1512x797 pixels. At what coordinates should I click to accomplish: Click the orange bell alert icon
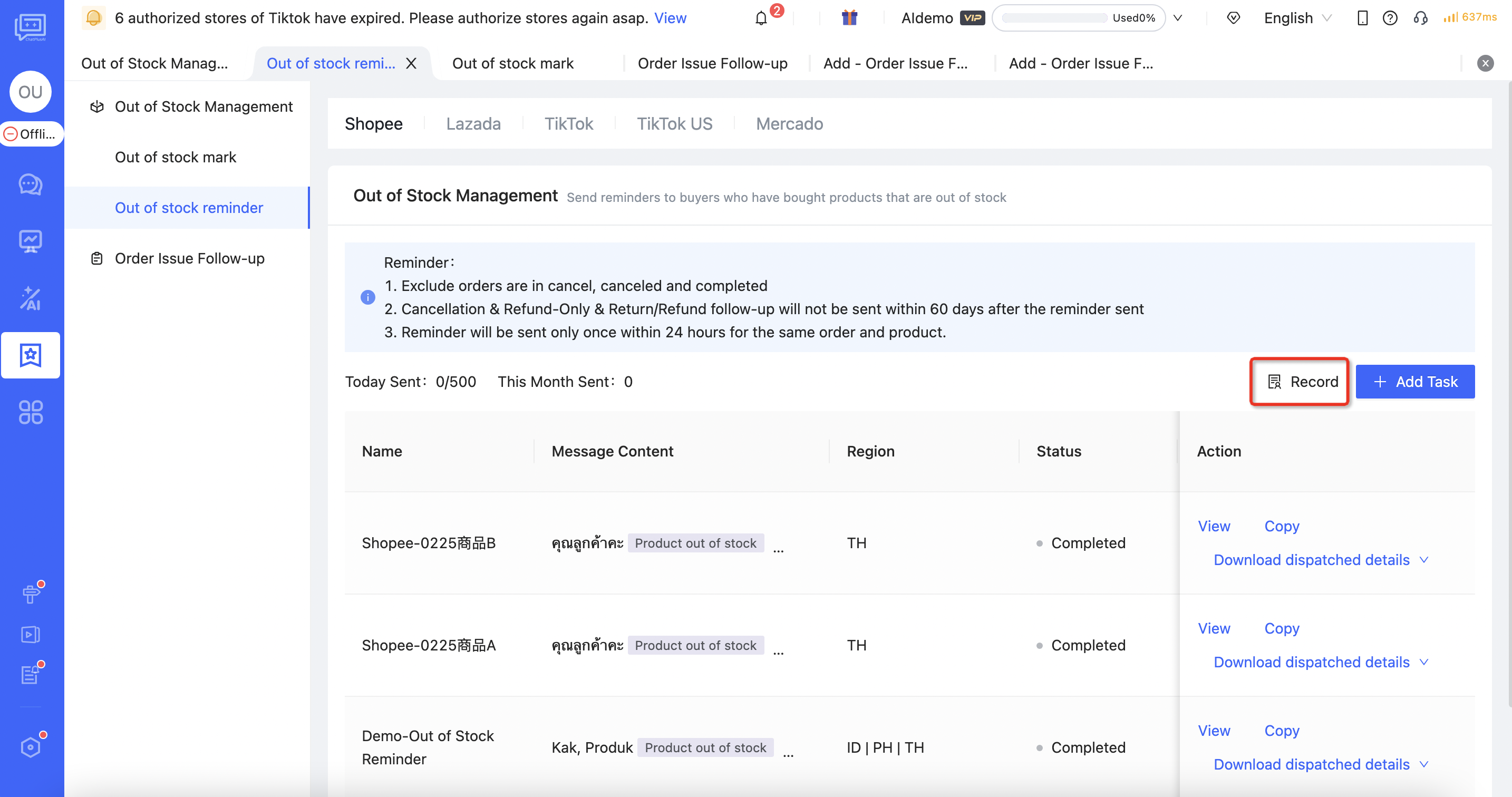point(93,18)
